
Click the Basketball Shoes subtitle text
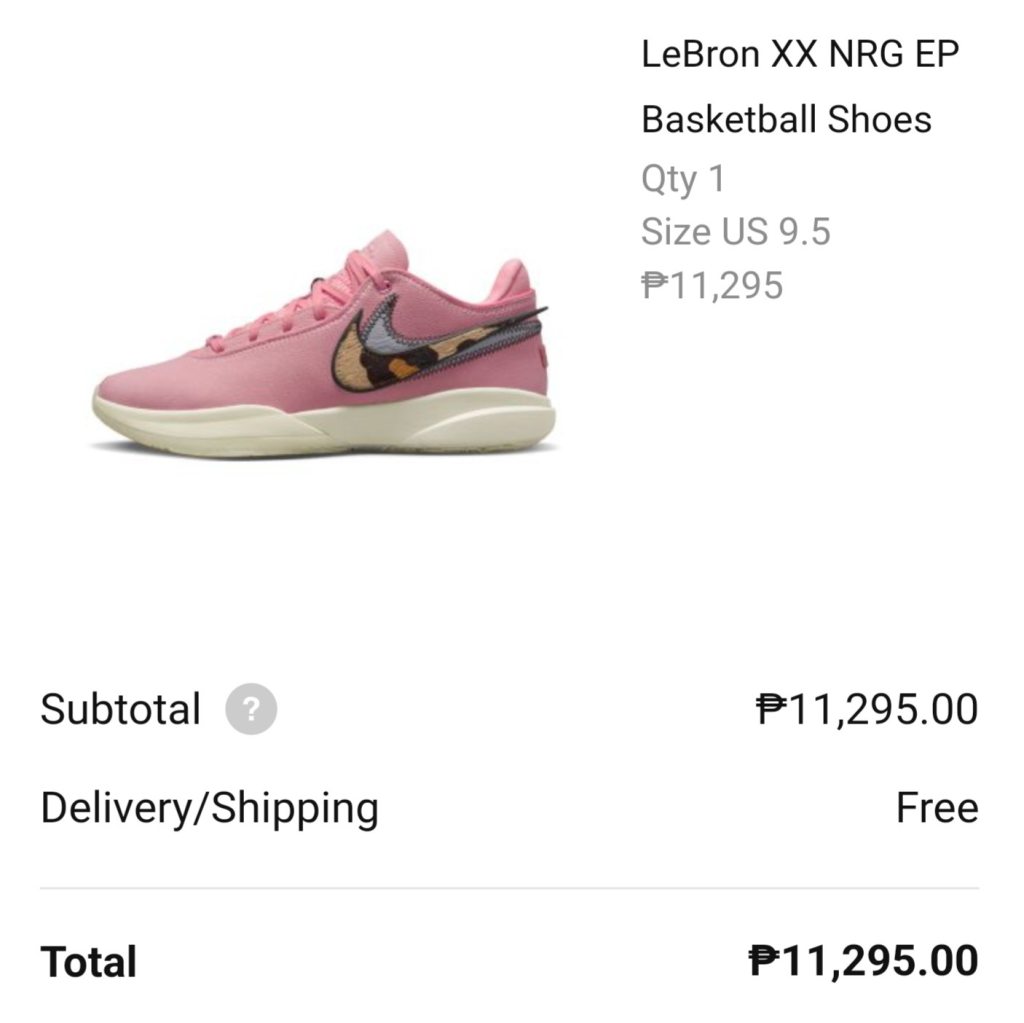coord(786,120)
